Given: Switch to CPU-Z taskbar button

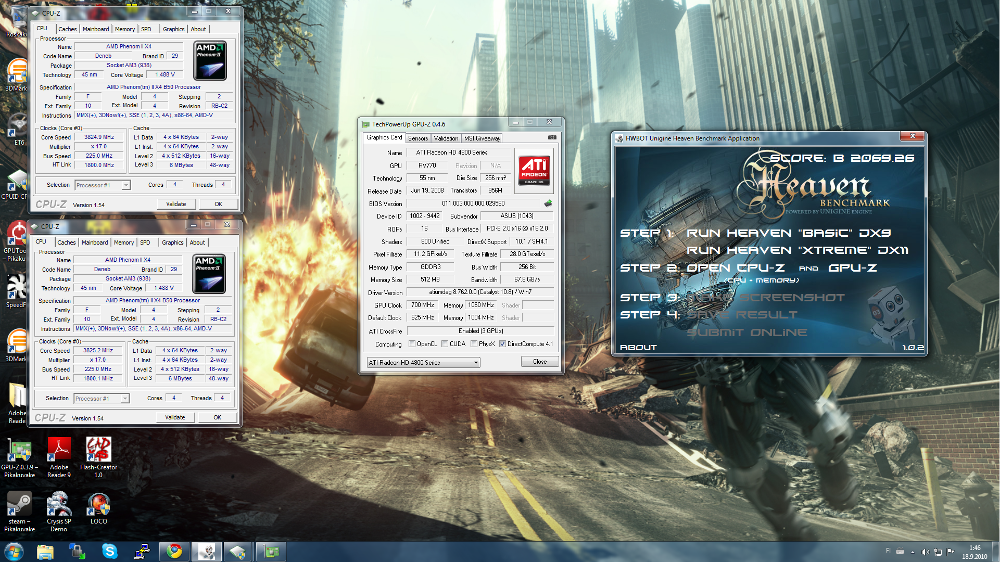Looking at the screenshot, I should coord(238,552).
